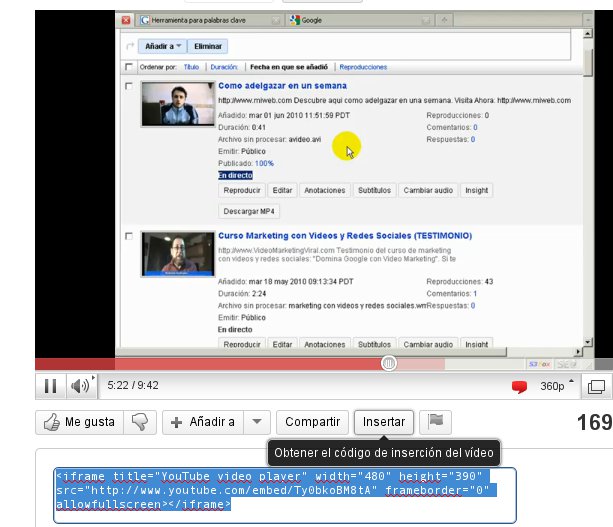Viewport: 613px width, 527px height.
Task: Close the red X browser tab icon
Action: [126, 20]
